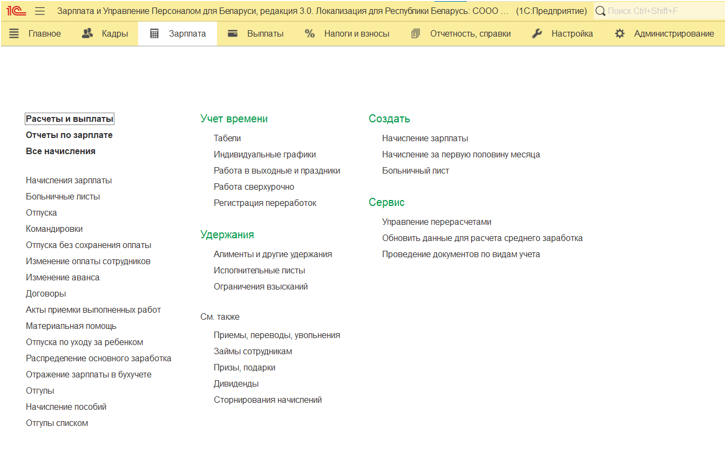This screenshot has height=453, width=726.
Task: Open Договоры
Action: click(x=46, y=294)
